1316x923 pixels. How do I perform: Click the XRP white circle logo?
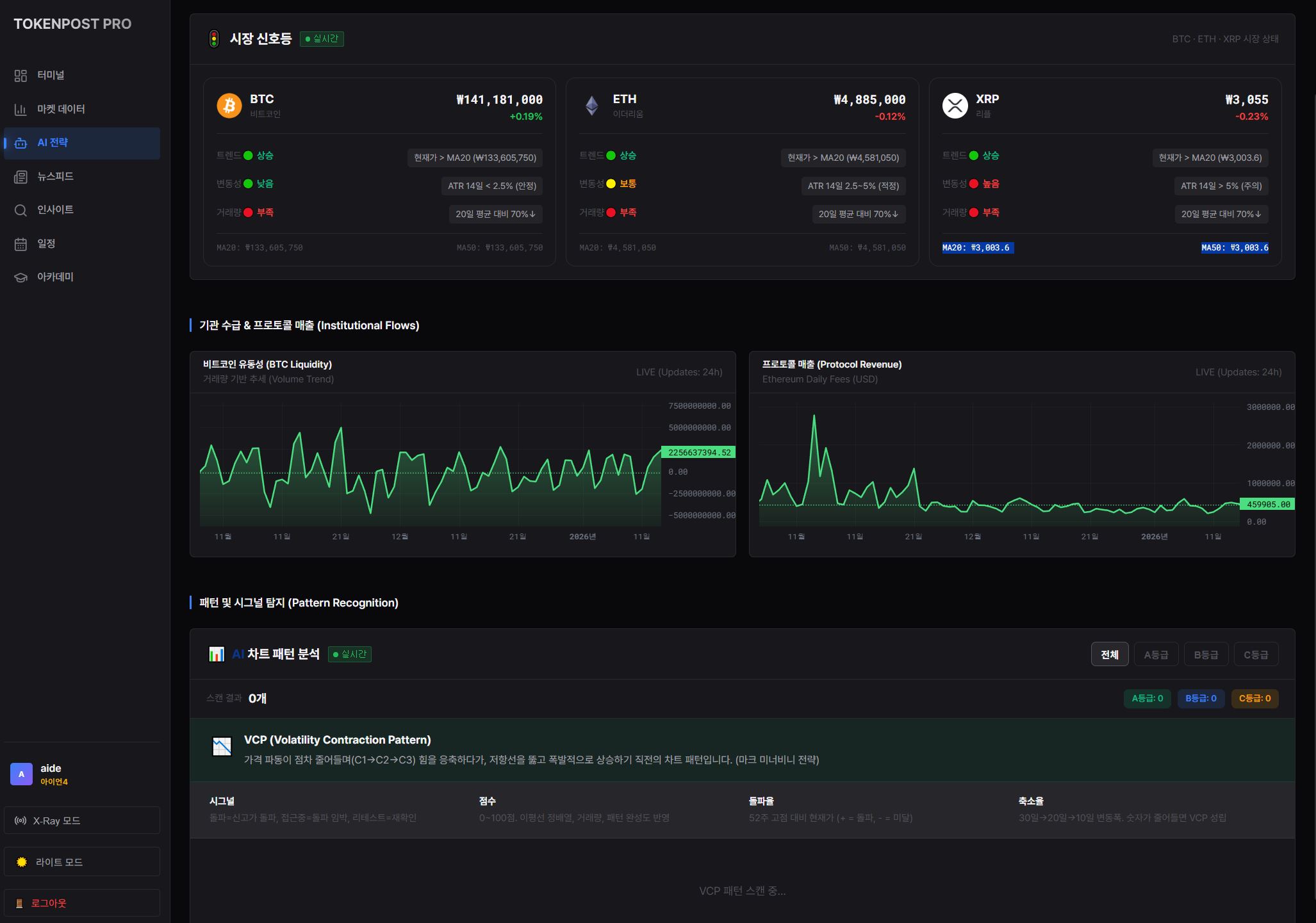pyautogui.click(x=955, y=106)
